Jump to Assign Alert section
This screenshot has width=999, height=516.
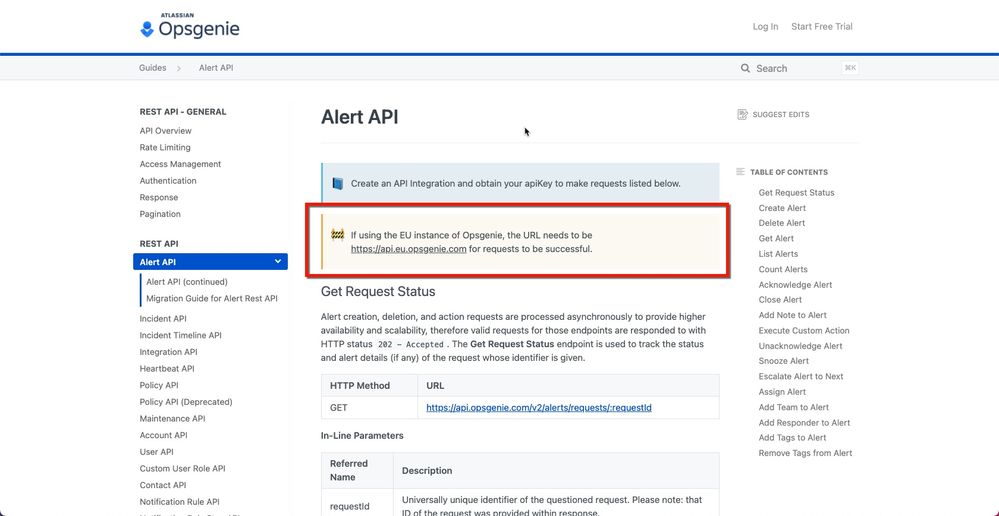point(782,392)
